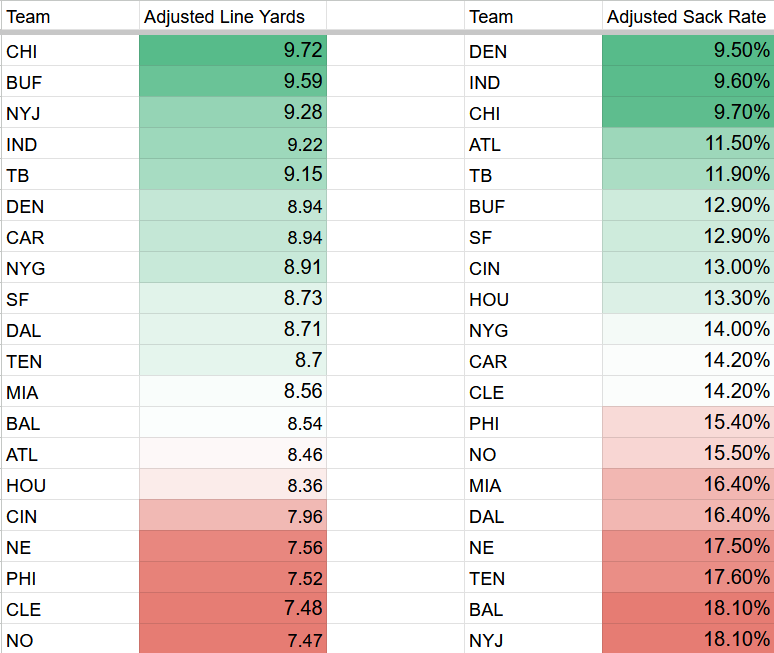Click the red cell with 7.47
The width and height of the screenshot is (774, 653).
[x=232, y=640]
